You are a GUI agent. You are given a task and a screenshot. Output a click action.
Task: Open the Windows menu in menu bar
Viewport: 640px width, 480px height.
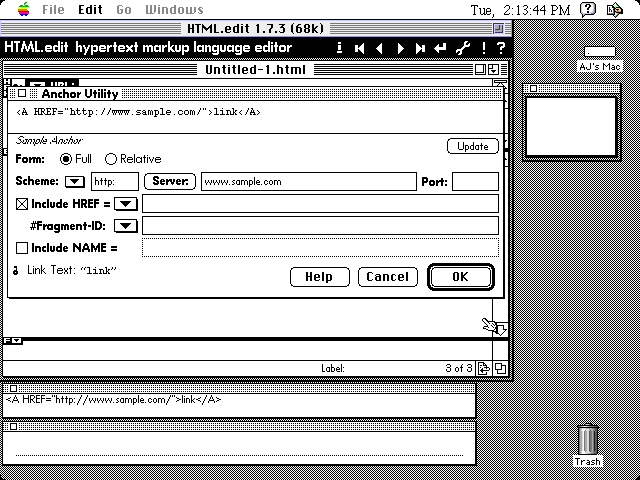174,10
